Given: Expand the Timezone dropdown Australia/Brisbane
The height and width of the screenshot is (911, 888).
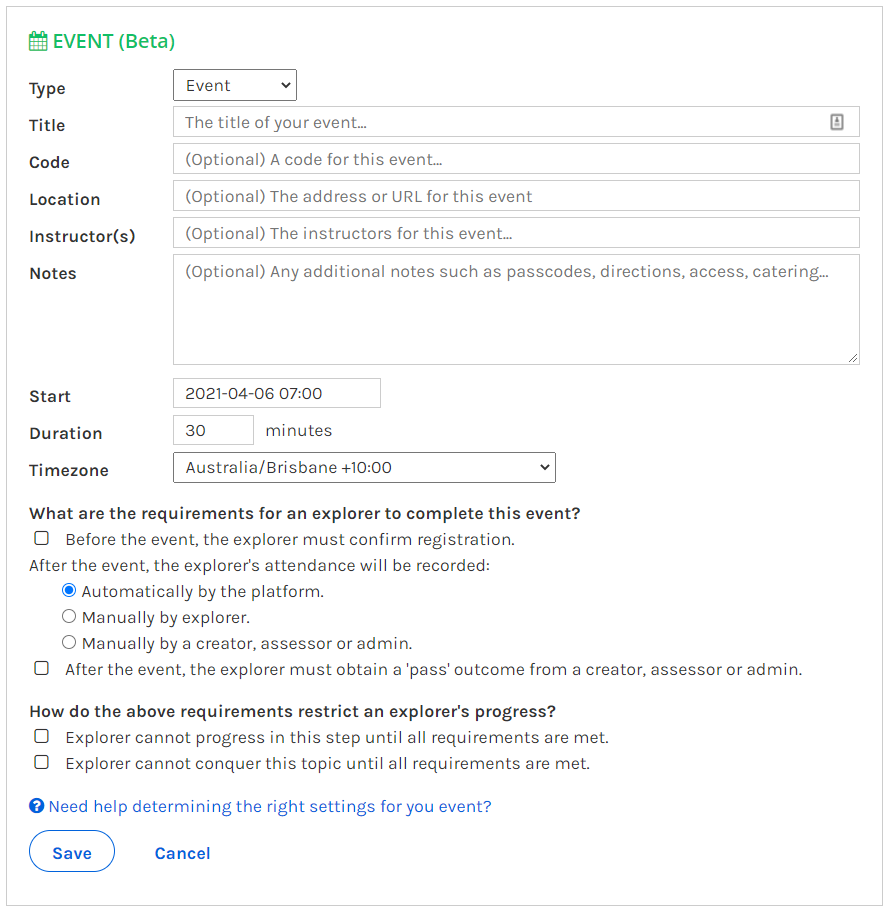Looking at the screenshot, I should [x=364, y=468].
